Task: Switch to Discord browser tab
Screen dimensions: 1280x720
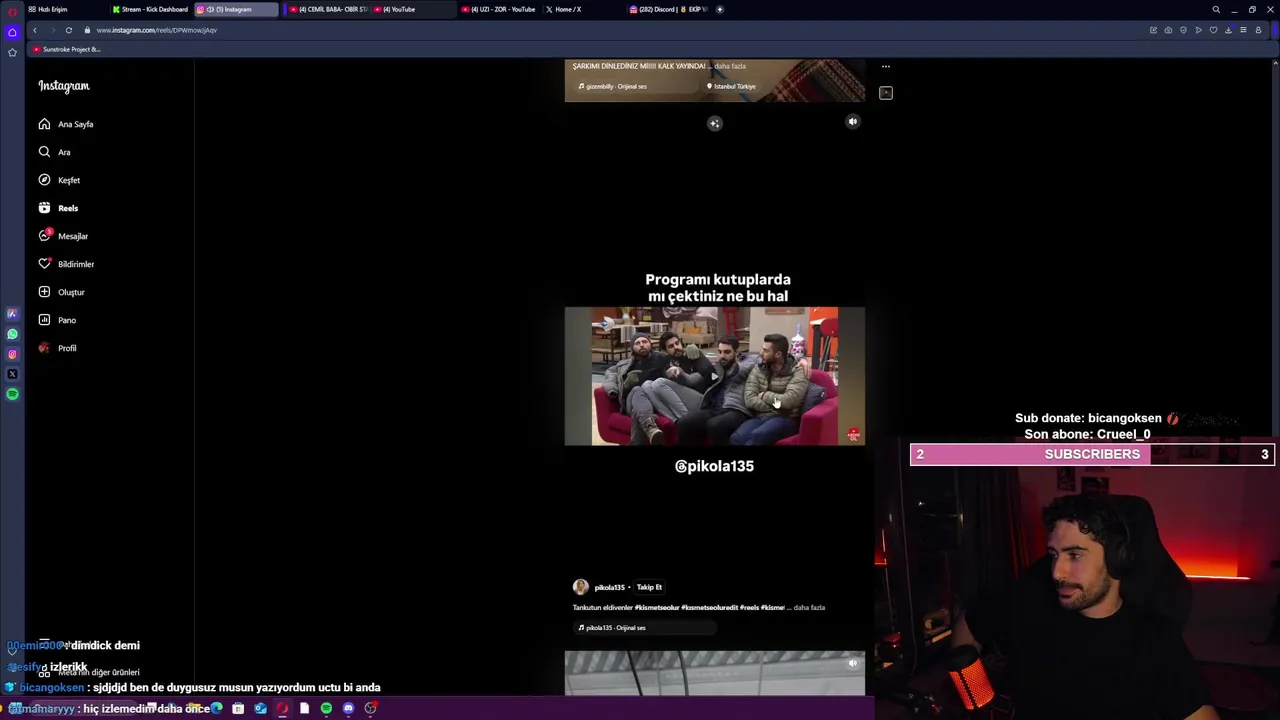Action: (x=667, y=9)
